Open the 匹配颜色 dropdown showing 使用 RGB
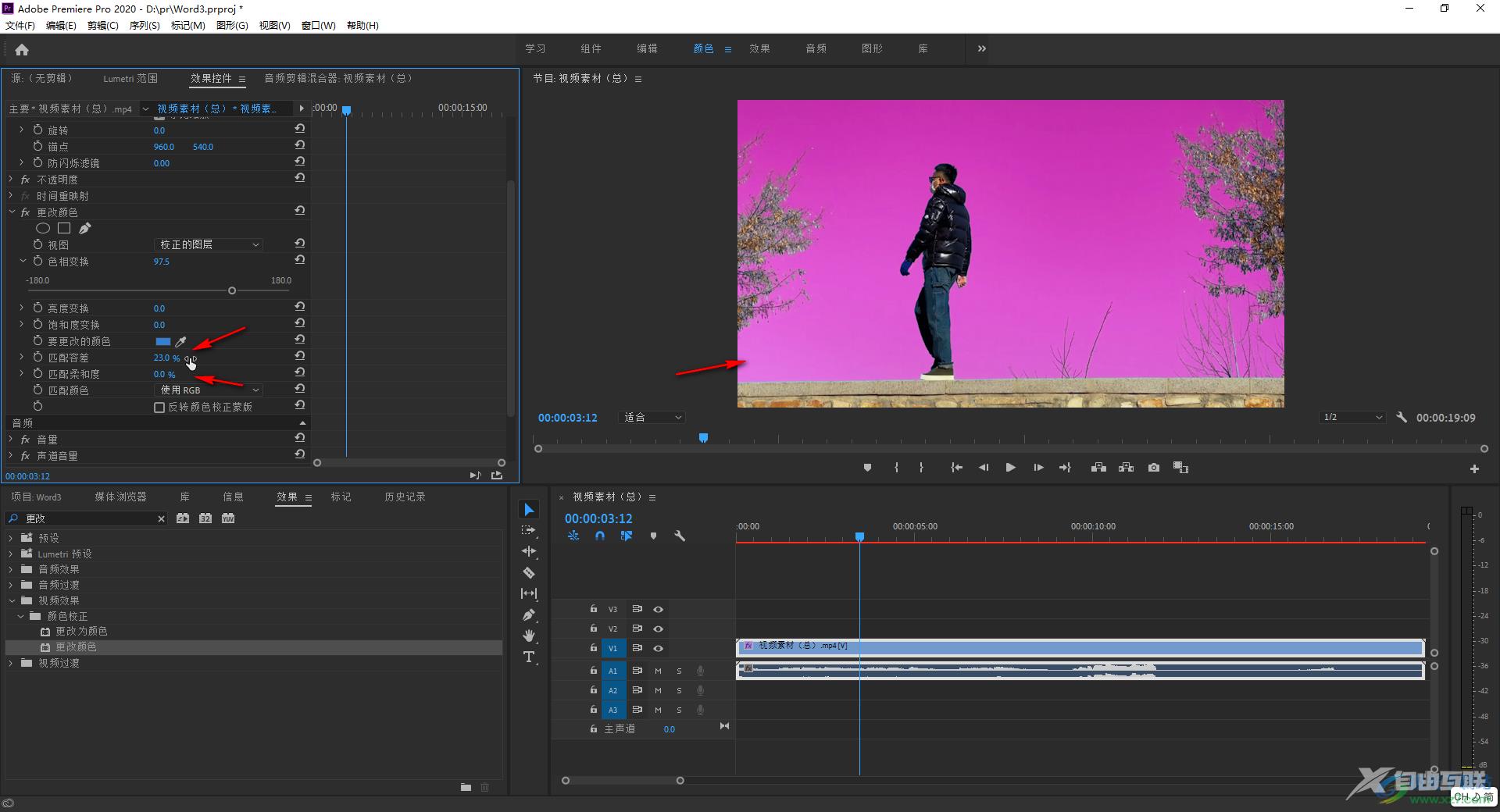The width and height of the screenshot is (1500, 812). coord(209,390)
